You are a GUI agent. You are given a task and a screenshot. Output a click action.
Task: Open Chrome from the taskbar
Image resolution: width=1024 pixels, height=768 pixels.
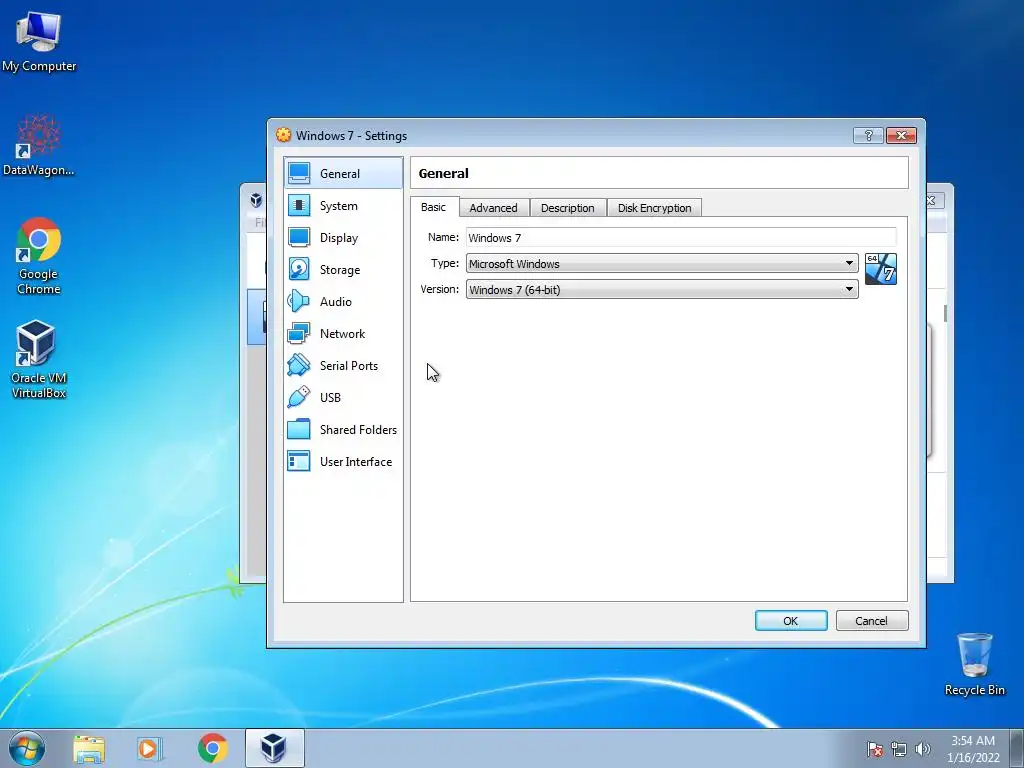tap(212, 748)
